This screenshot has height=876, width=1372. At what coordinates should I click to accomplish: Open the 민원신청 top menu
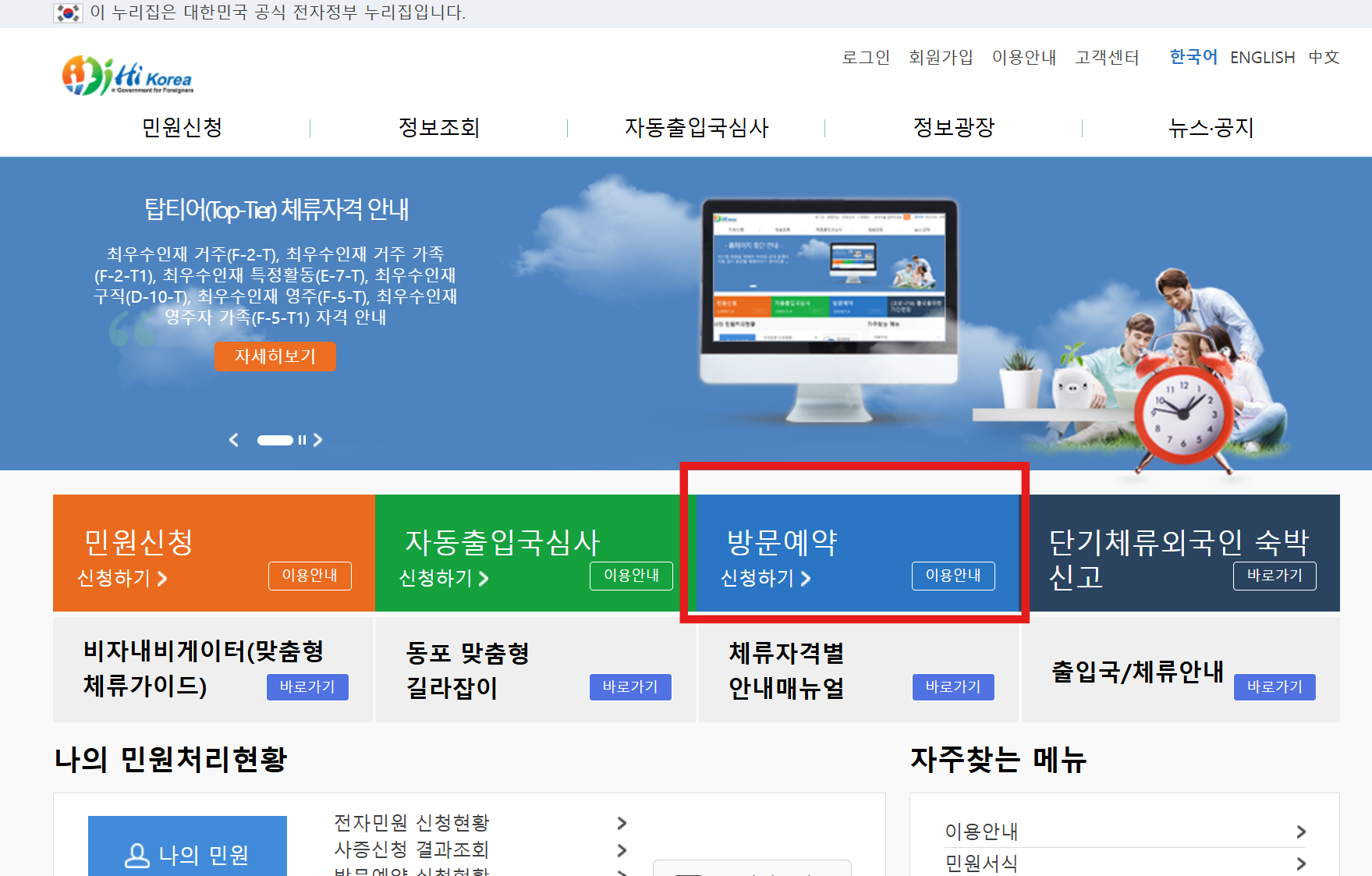pos(182,127)
